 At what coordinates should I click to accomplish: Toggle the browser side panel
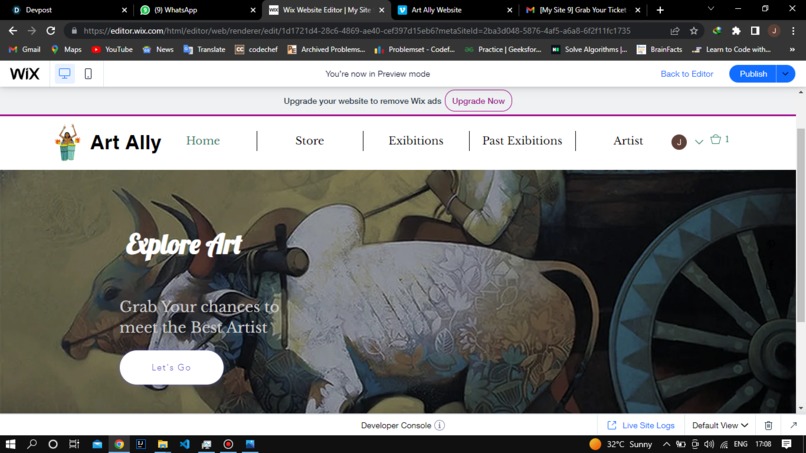755,31
